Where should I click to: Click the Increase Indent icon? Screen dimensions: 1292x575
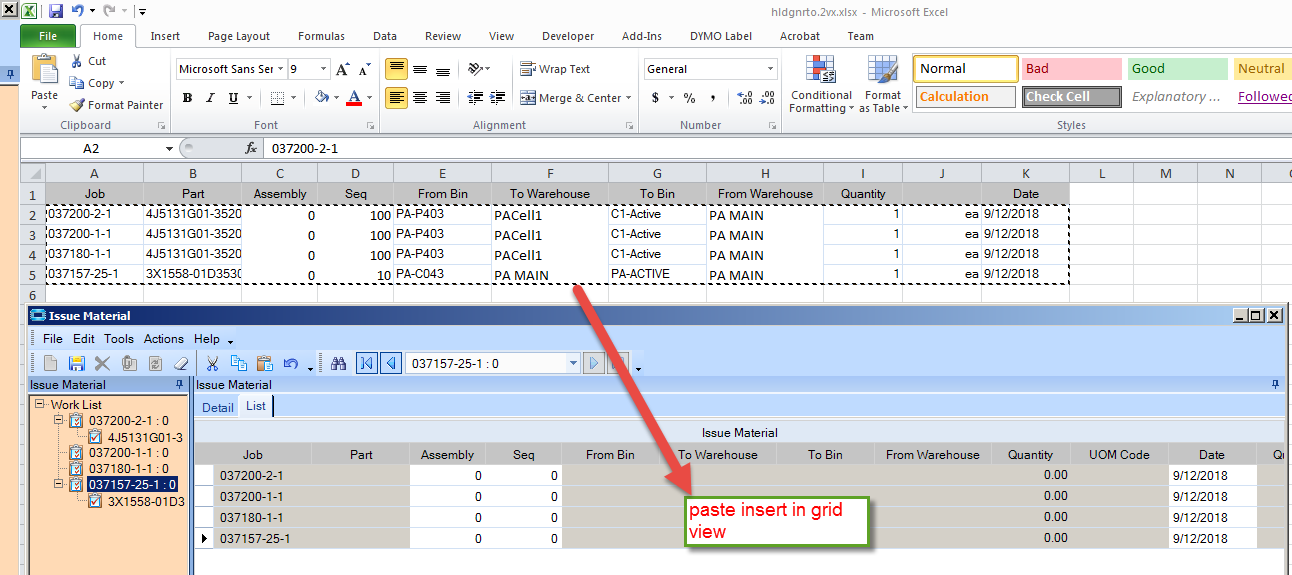(498, 98)
